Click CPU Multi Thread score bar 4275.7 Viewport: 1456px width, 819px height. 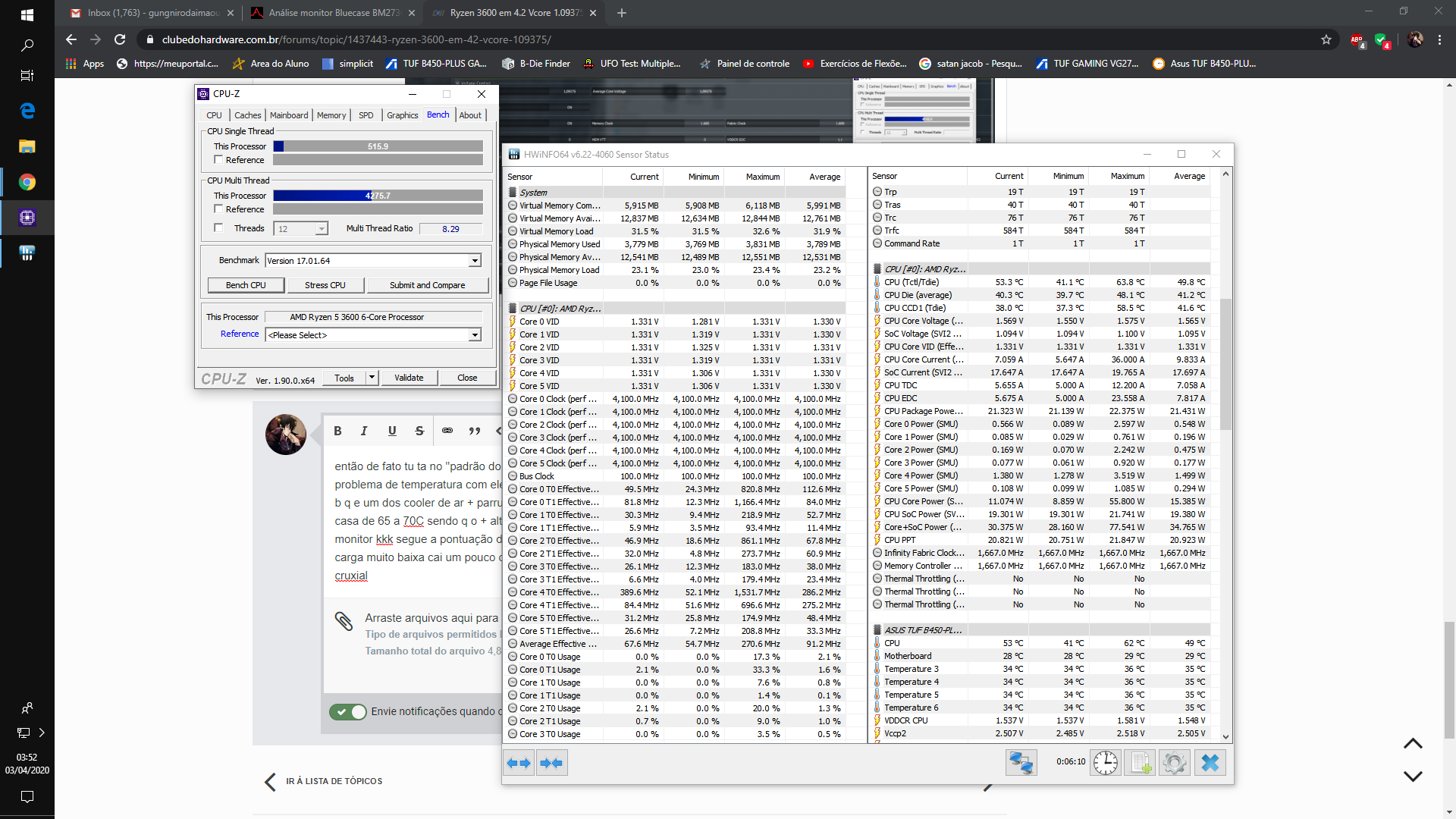[x=378, y=196]
